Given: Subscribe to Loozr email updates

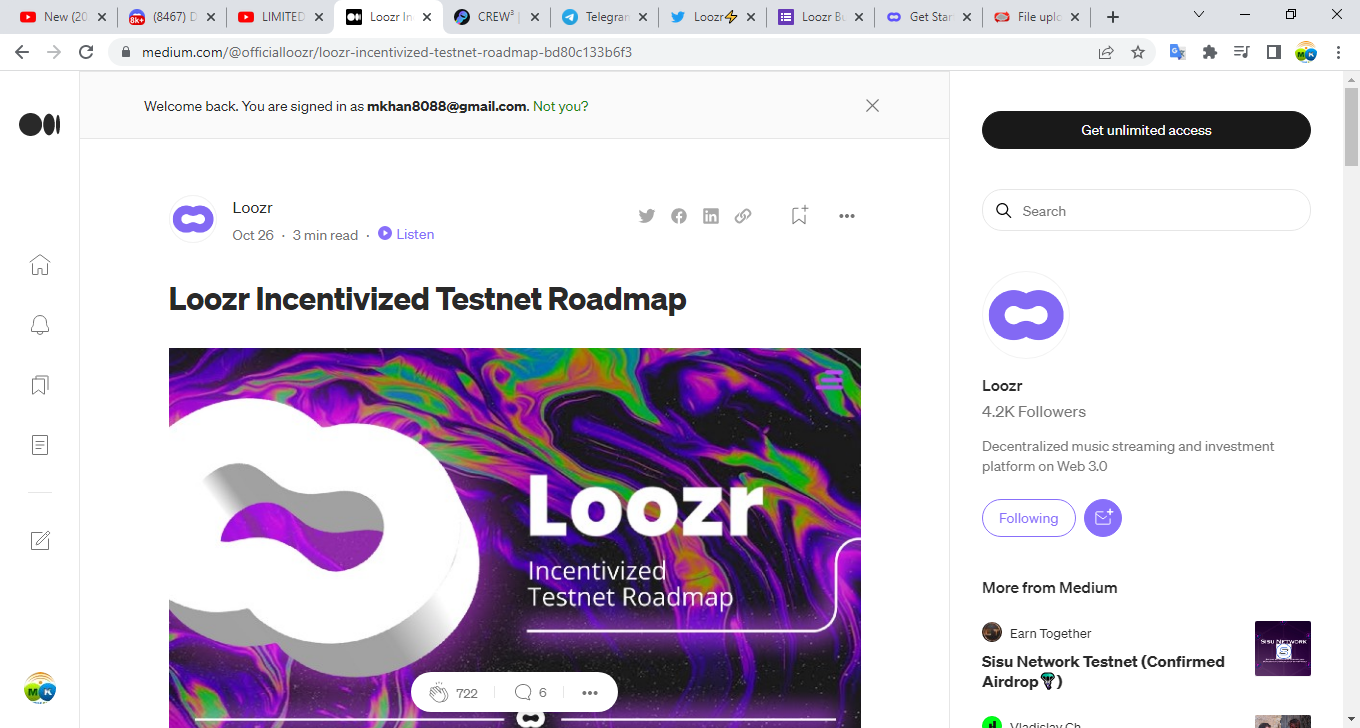Looking at the screenshot, I should coord(1103,518).
